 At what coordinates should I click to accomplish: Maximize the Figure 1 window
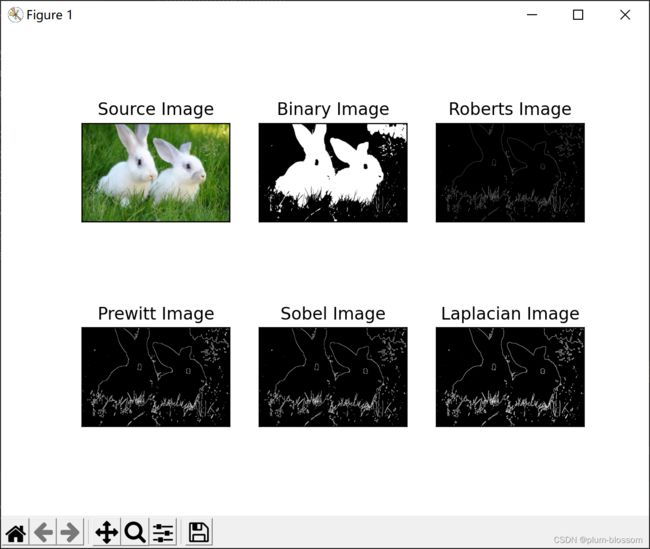578,15
